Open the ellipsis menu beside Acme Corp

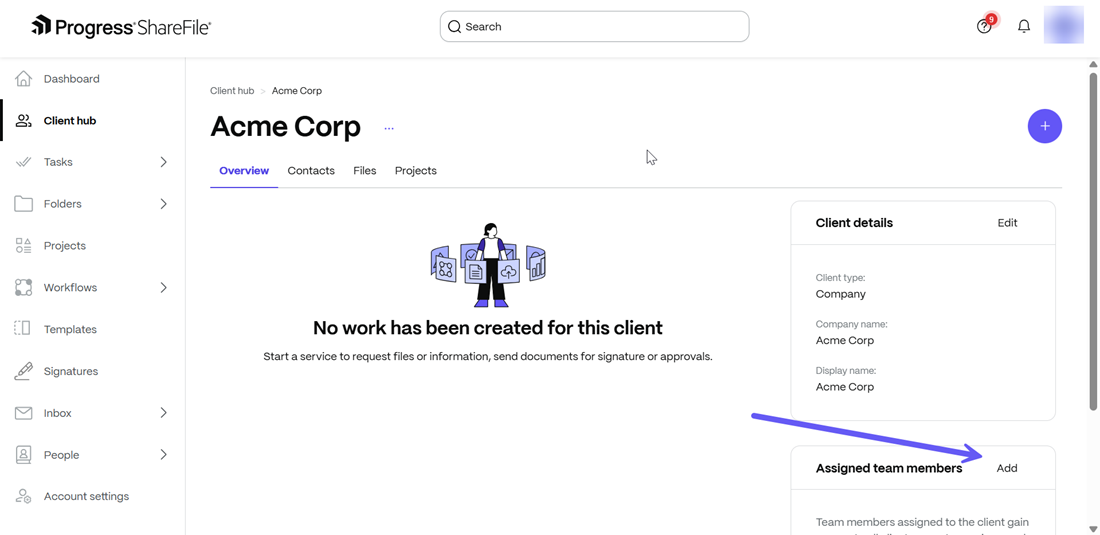(389, 128)
